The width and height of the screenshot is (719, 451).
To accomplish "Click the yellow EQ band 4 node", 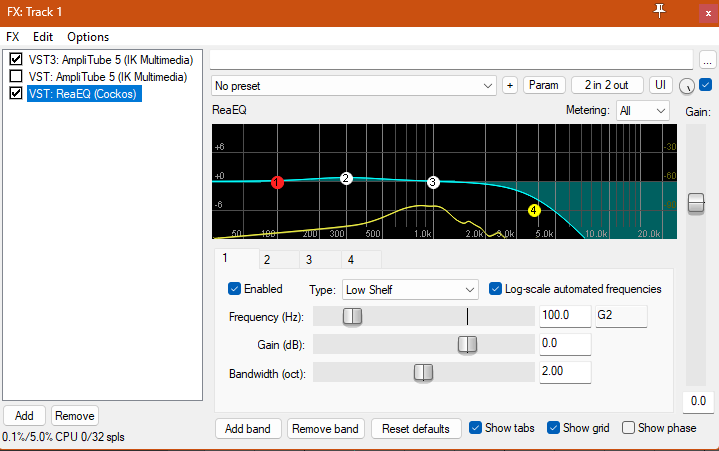I will pos(534,210).
